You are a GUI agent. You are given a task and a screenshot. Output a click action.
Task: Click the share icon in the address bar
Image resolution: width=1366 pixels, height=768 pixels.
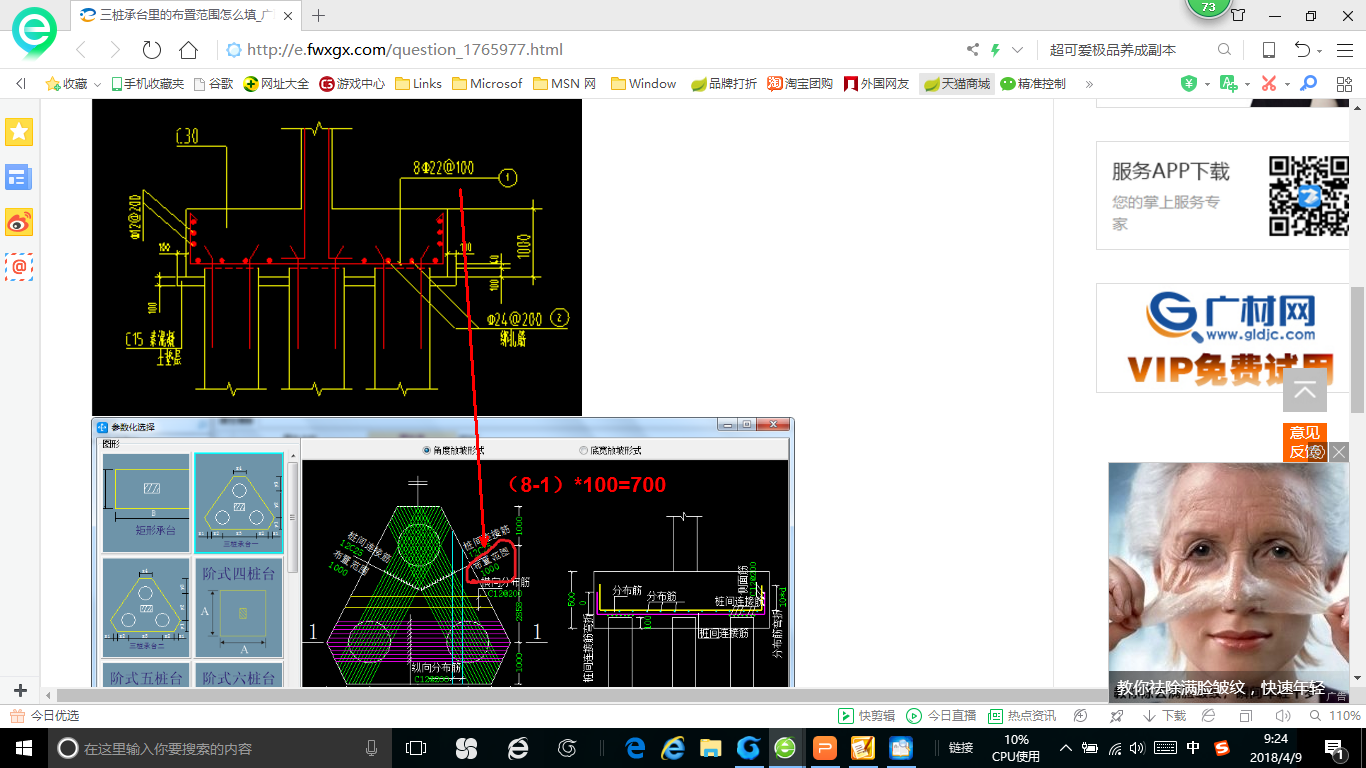point(973,50)
